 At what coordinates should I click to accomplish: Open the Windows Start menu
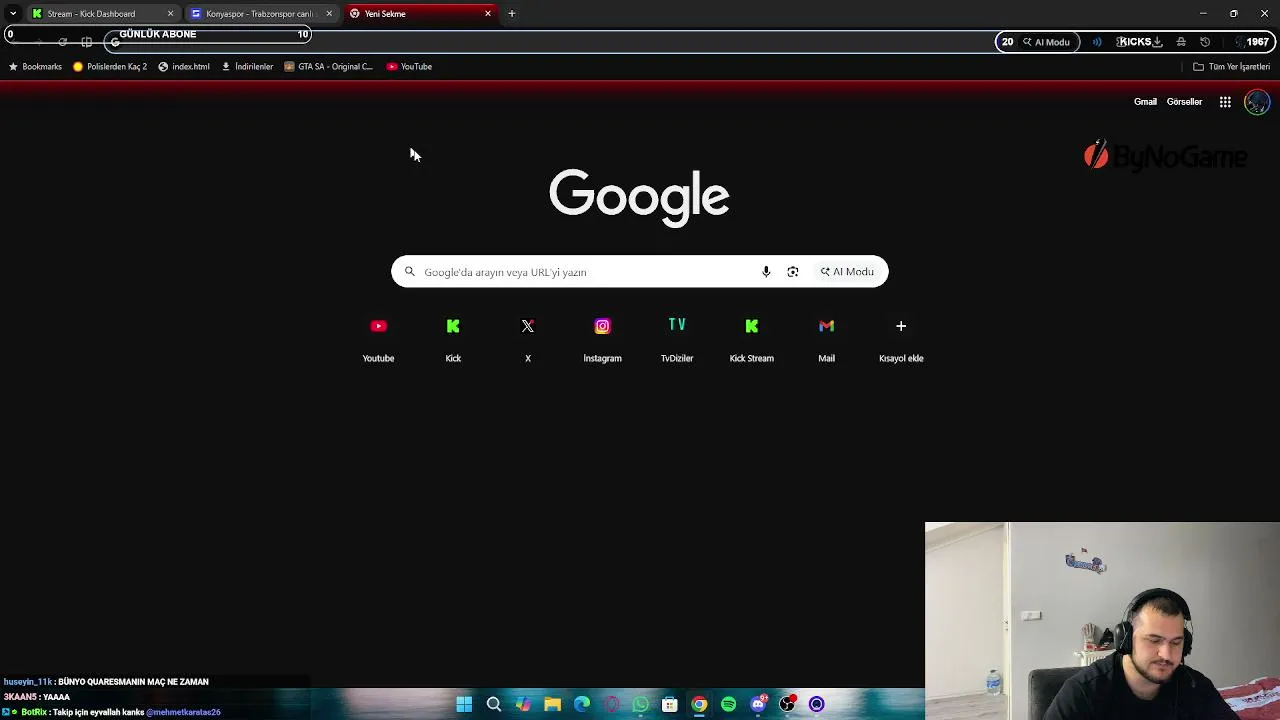tap(464, 704)
